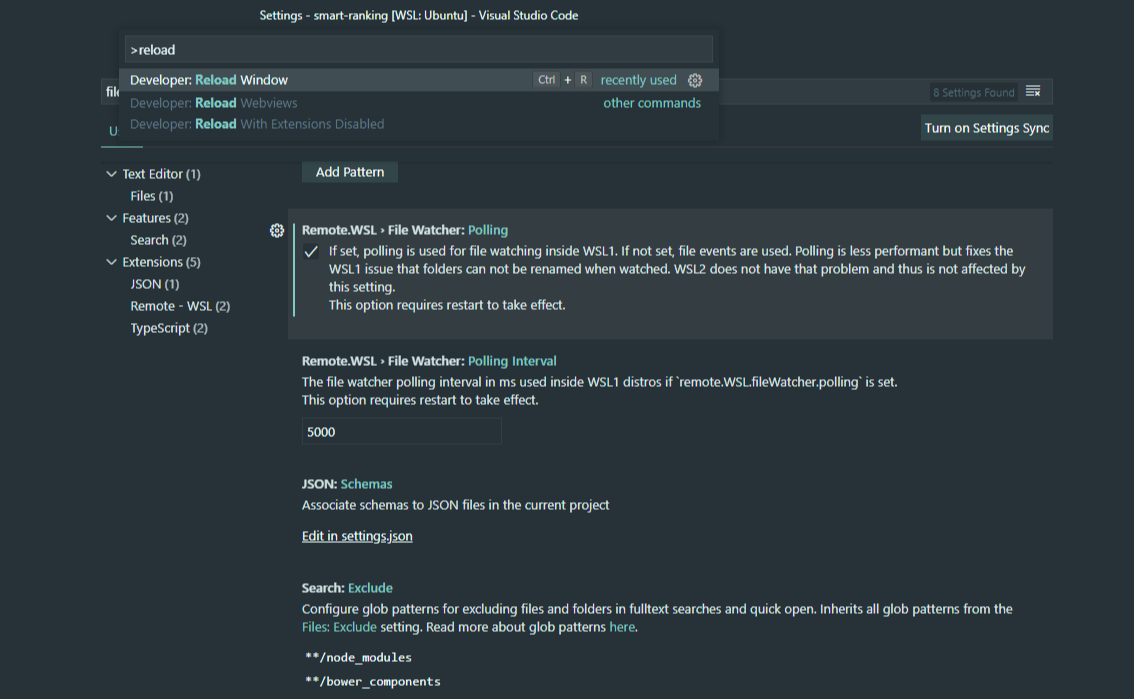
Task: Collapse the Extensions tree section
Action: (111, 262)
